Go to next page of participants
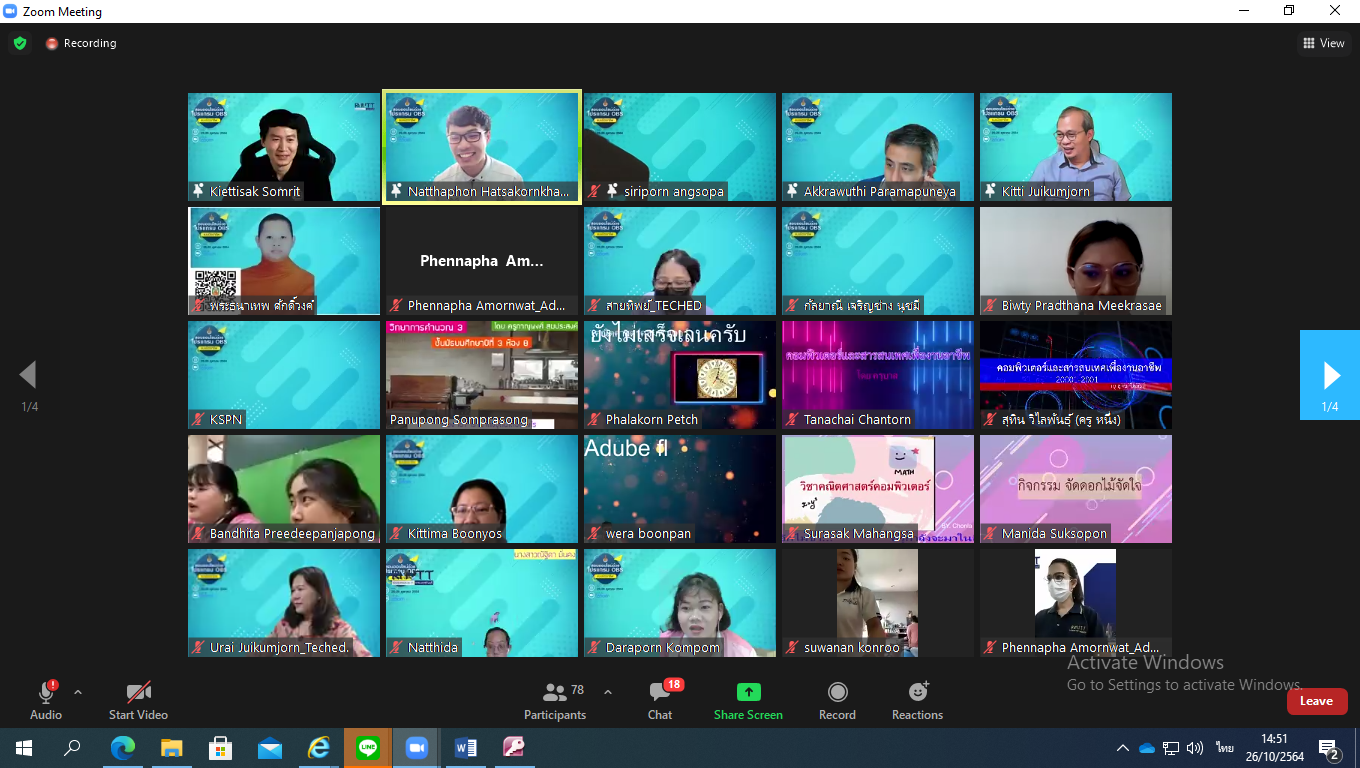The height and width of the screenshot is (768, 1360). click(1330, 375)
